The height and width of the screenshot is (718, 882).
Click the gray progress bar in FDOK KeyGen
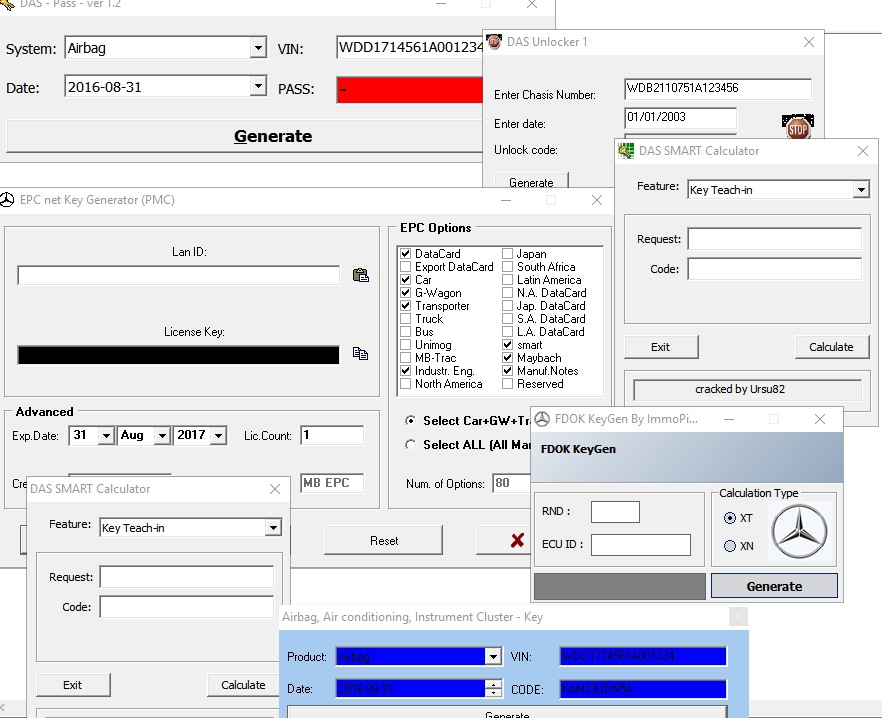tap(619, 586)
